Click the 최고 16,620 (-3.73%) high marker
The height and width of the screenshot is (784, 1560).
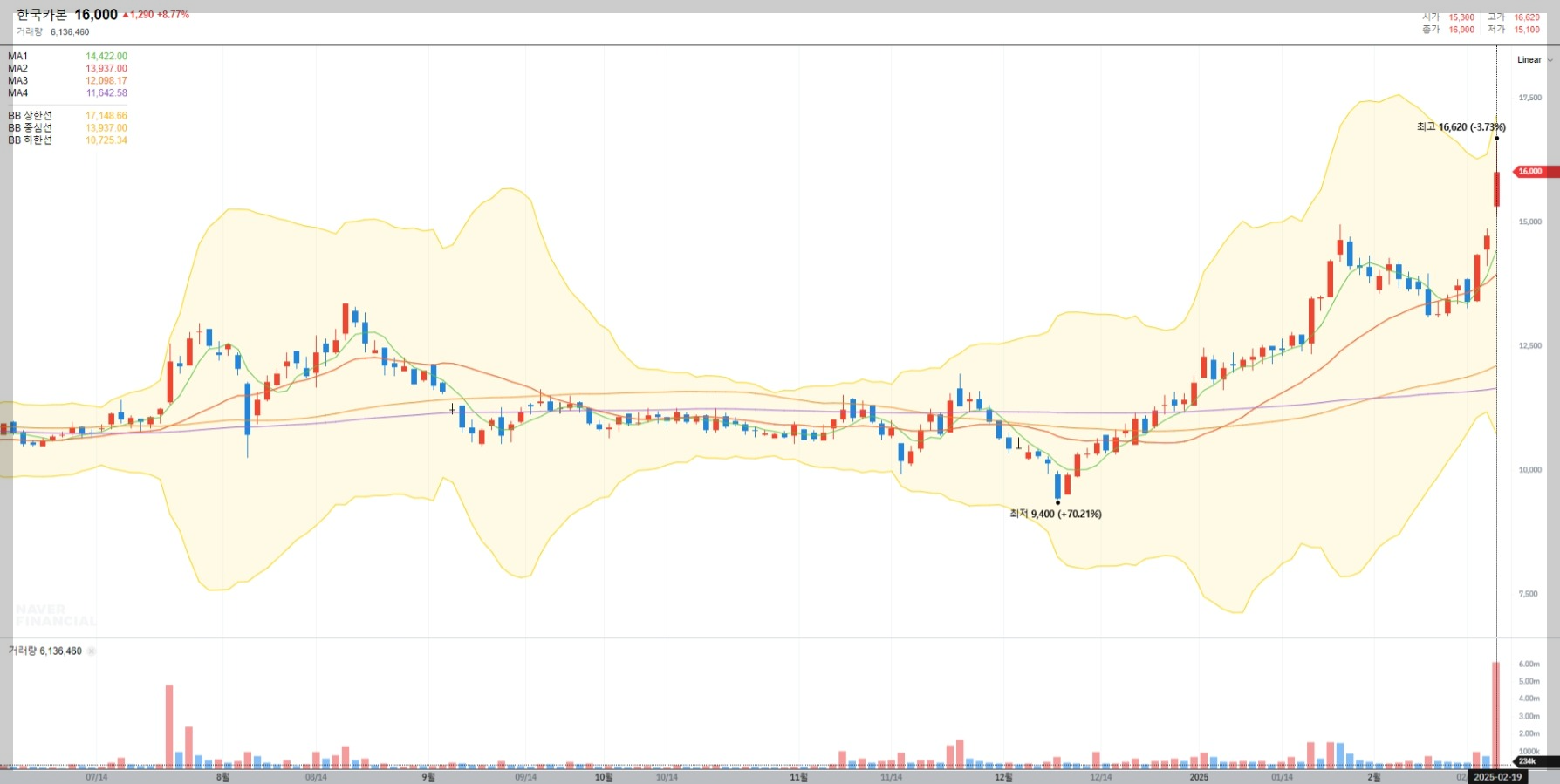(x=1461, y=127)
